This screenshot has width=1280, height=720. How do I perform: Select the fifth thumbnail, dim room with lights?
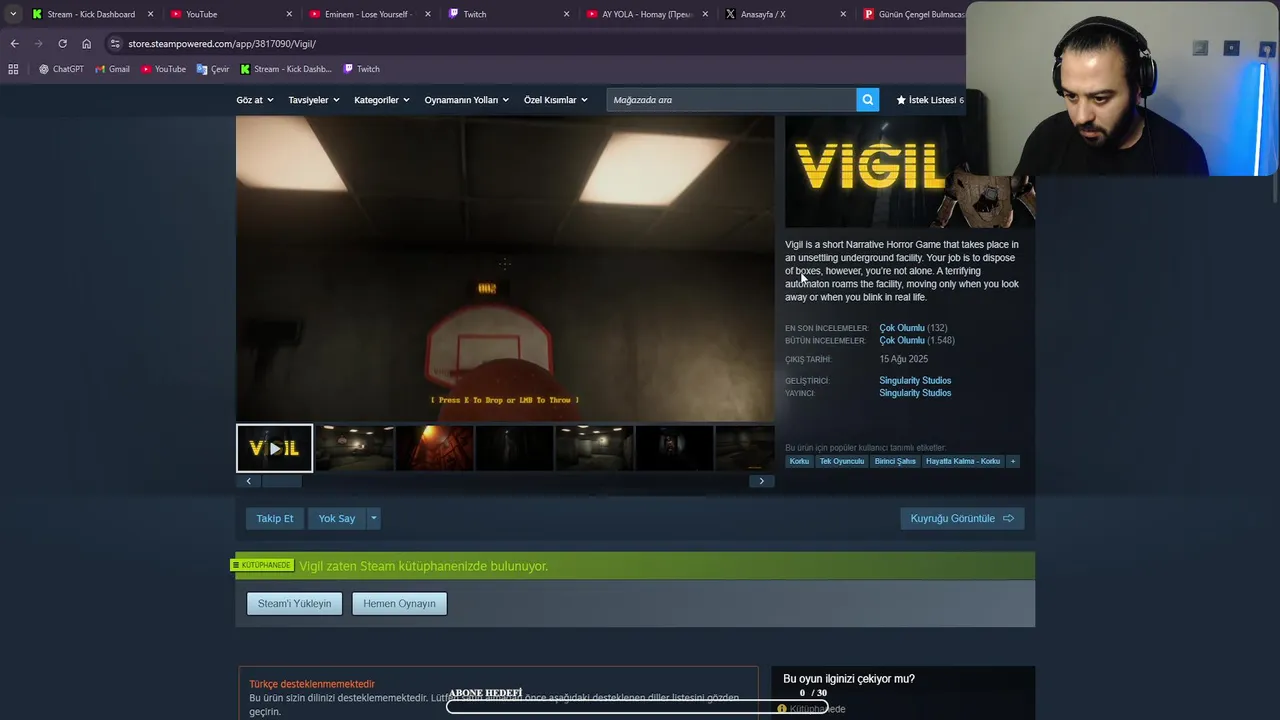pyautogui.click(x=595, y=448)
